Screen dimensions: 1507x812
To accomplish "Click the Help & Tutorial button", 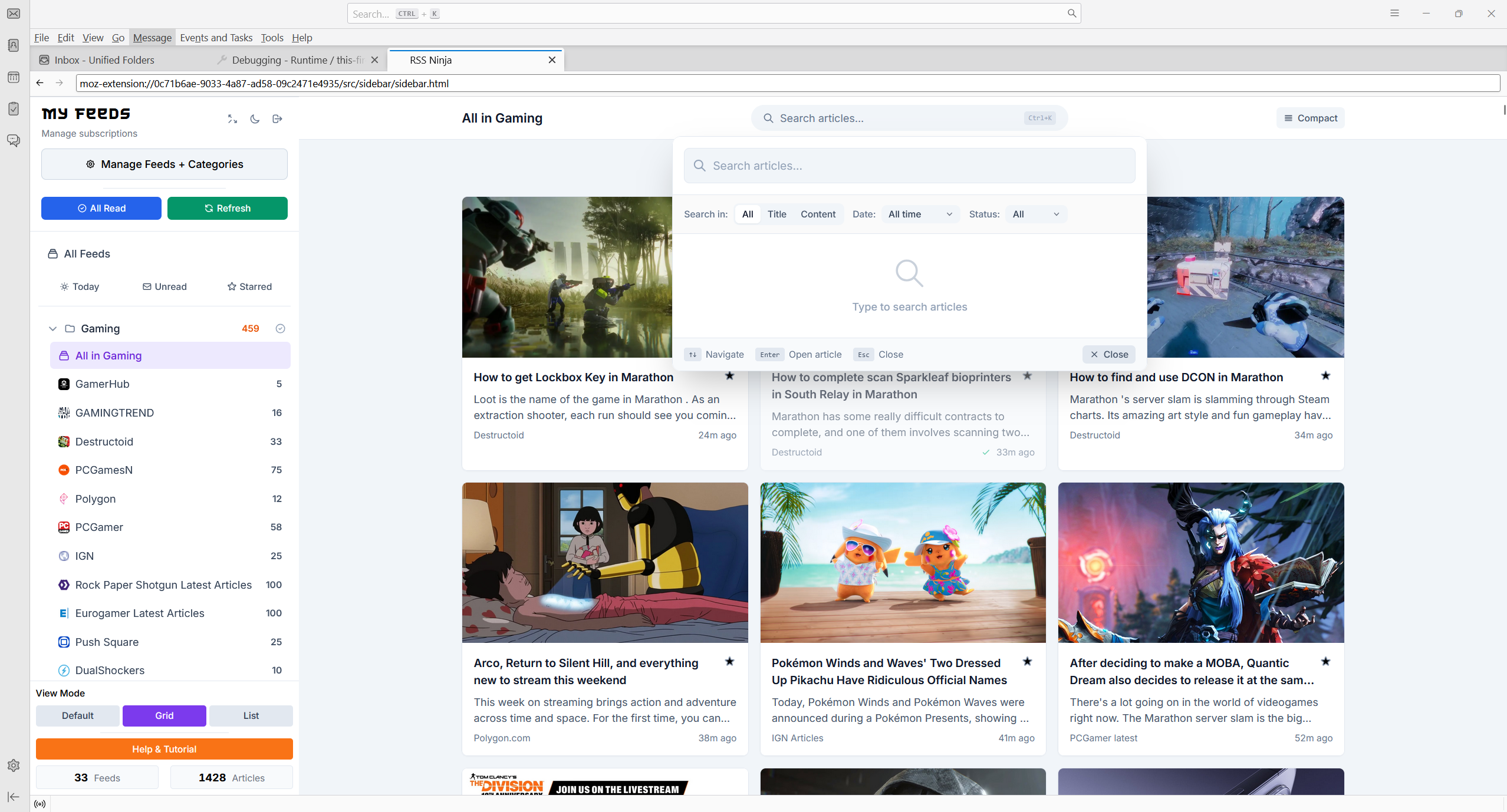I will coord(164,749).
